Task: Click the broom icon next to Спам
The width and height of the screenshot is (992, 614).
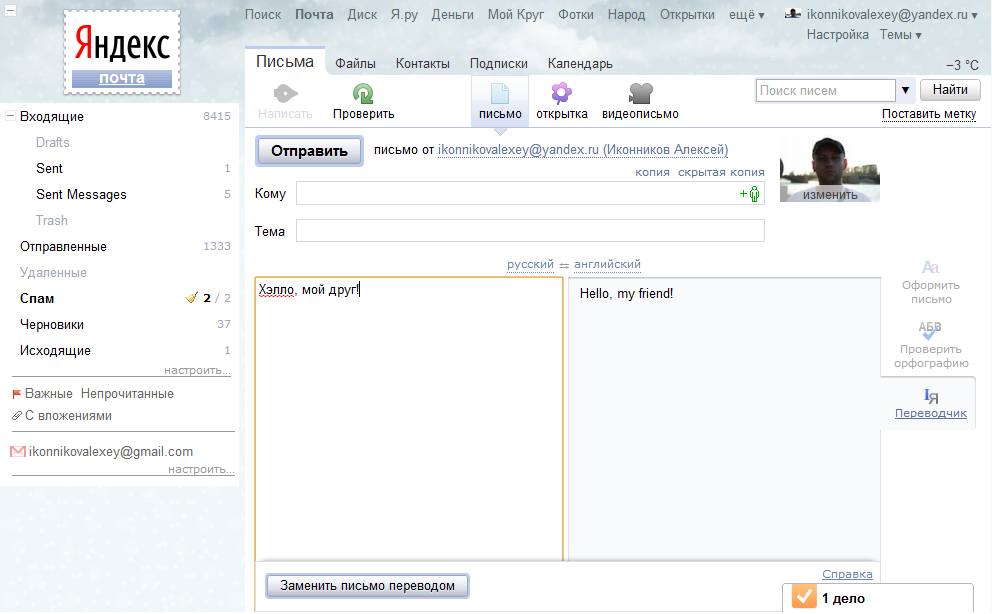Action: 191,297
